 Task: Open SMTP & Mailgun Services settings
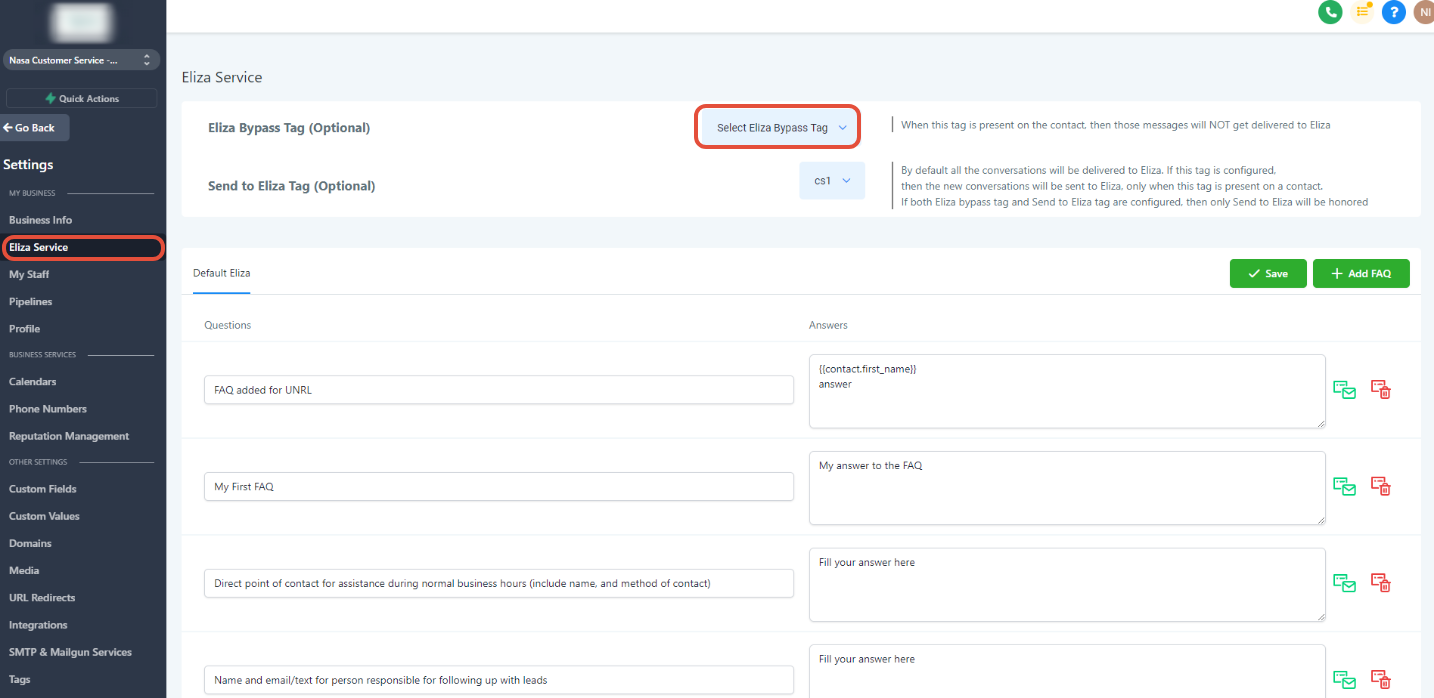70,652
